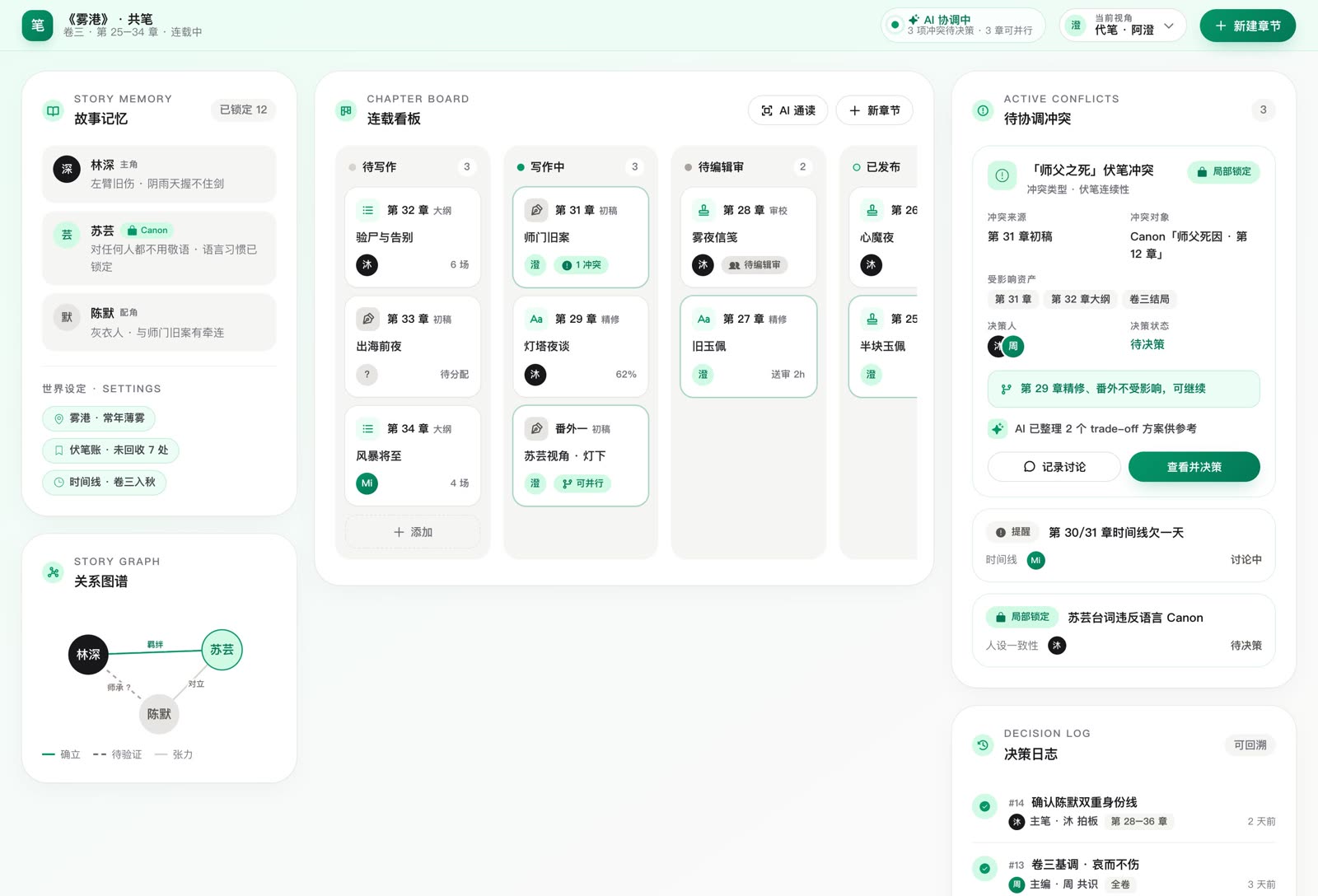Click the 连载看板 board icon
This screenshot has width=1318, height=896.
pyautogui.click(x=346, y=110)
